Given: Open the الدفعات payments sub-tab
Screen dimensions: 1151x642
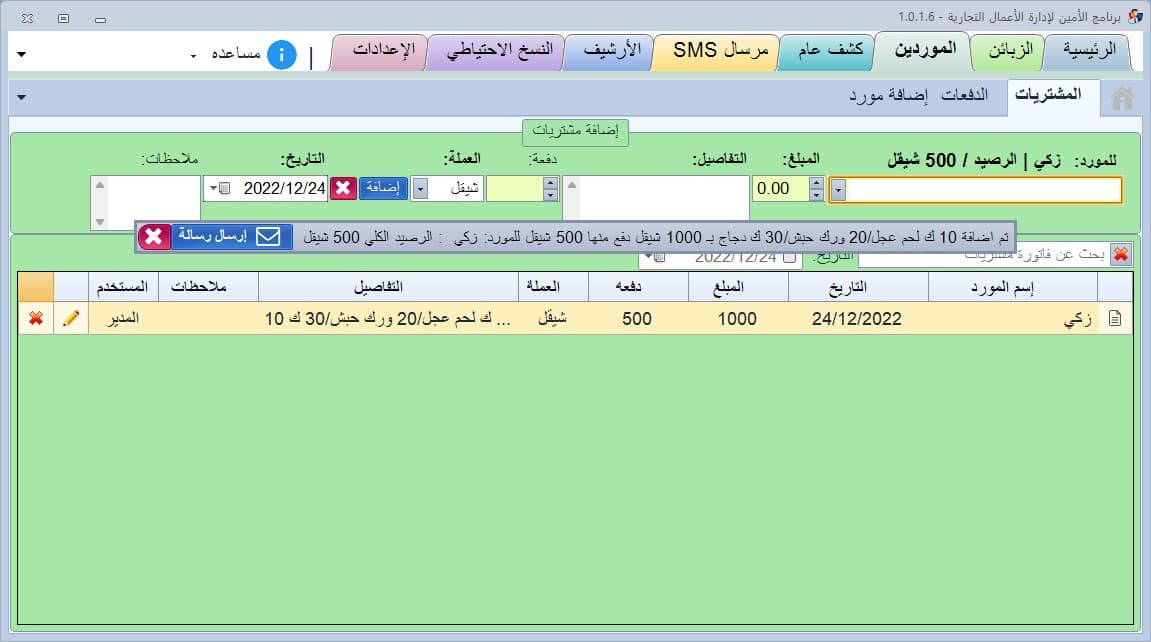Looking at the screenshot, I should [x=964, y=95].
